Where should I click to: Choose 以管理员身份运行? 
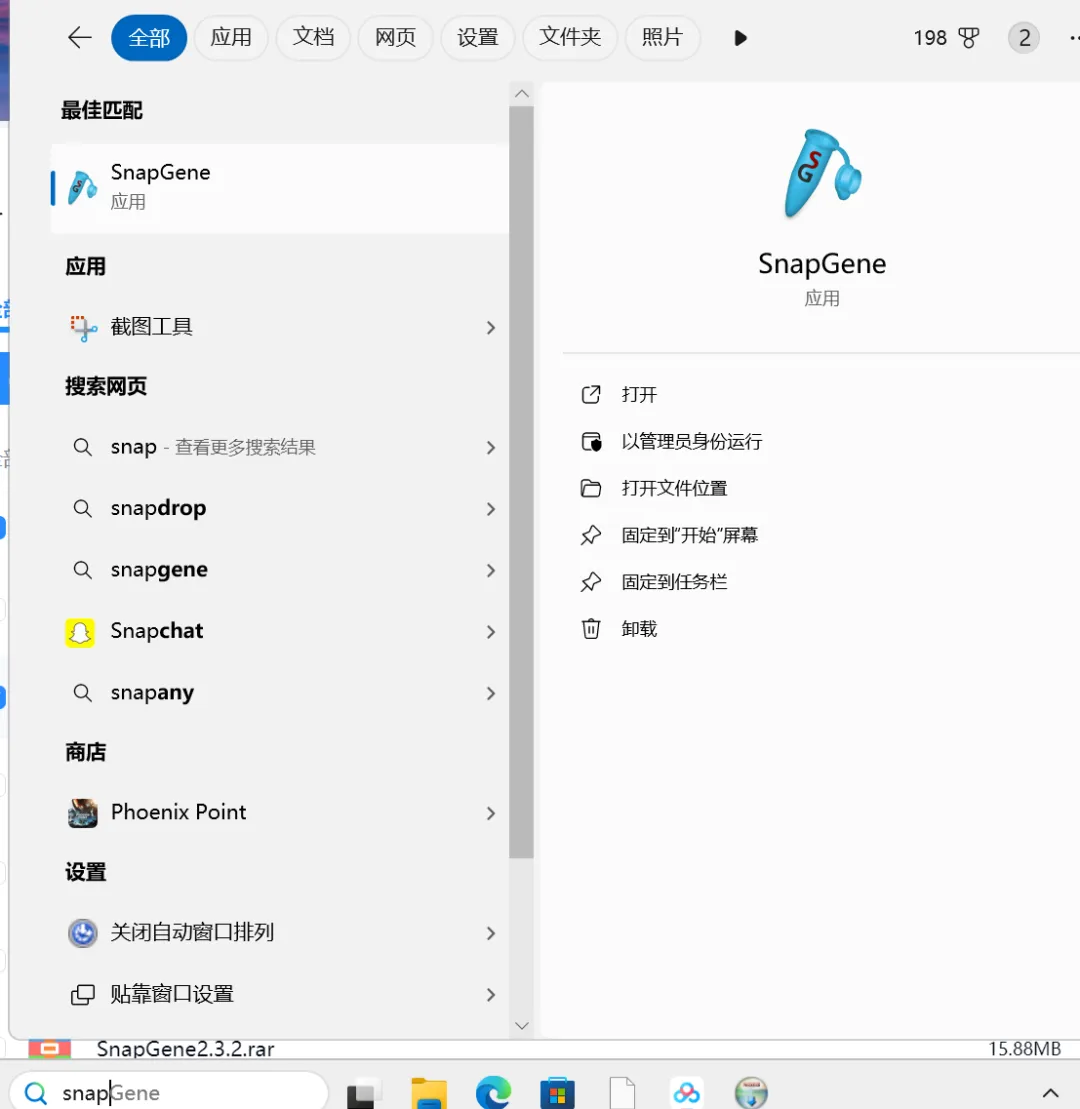[692, 442]
